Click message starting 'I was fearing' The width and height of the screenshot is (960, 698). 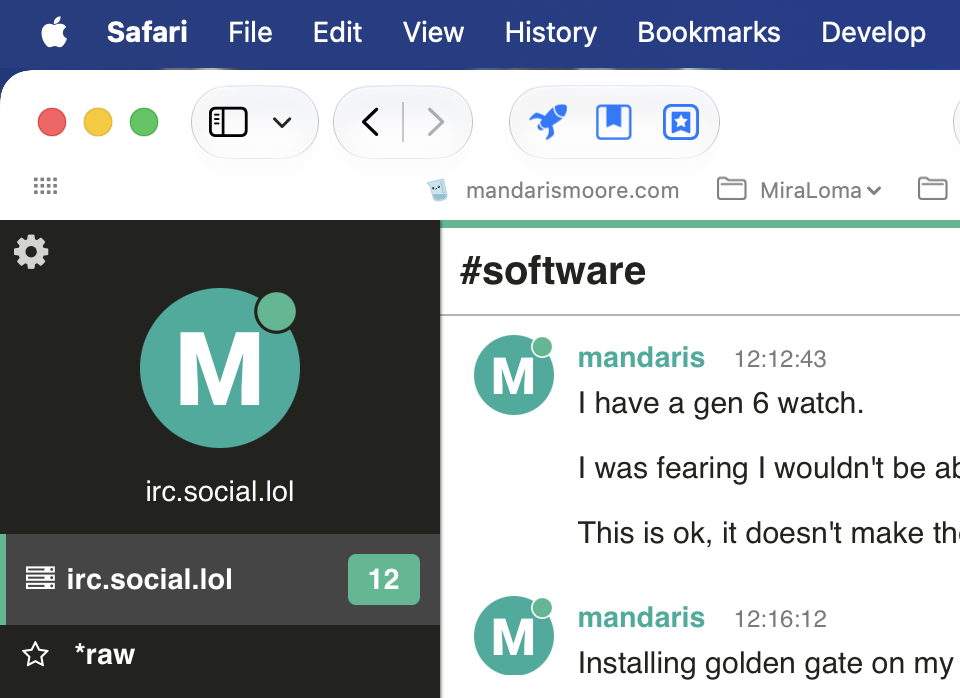click(769, 468)
